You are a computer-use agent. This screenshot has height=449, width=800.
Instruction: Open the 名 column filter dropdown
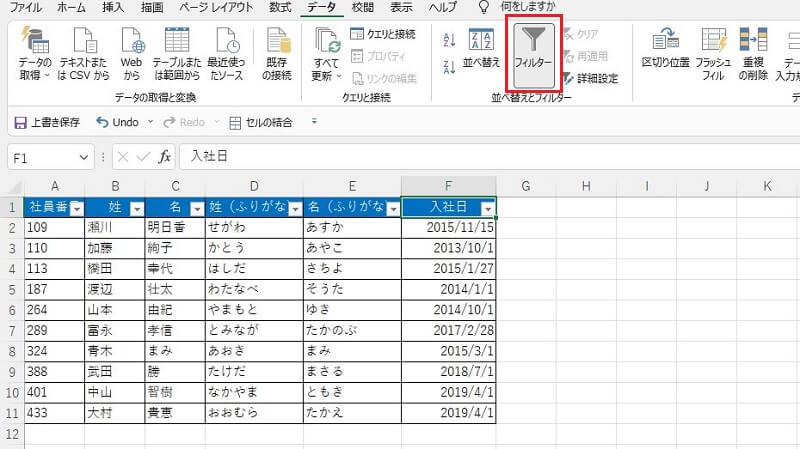[197, 208]
